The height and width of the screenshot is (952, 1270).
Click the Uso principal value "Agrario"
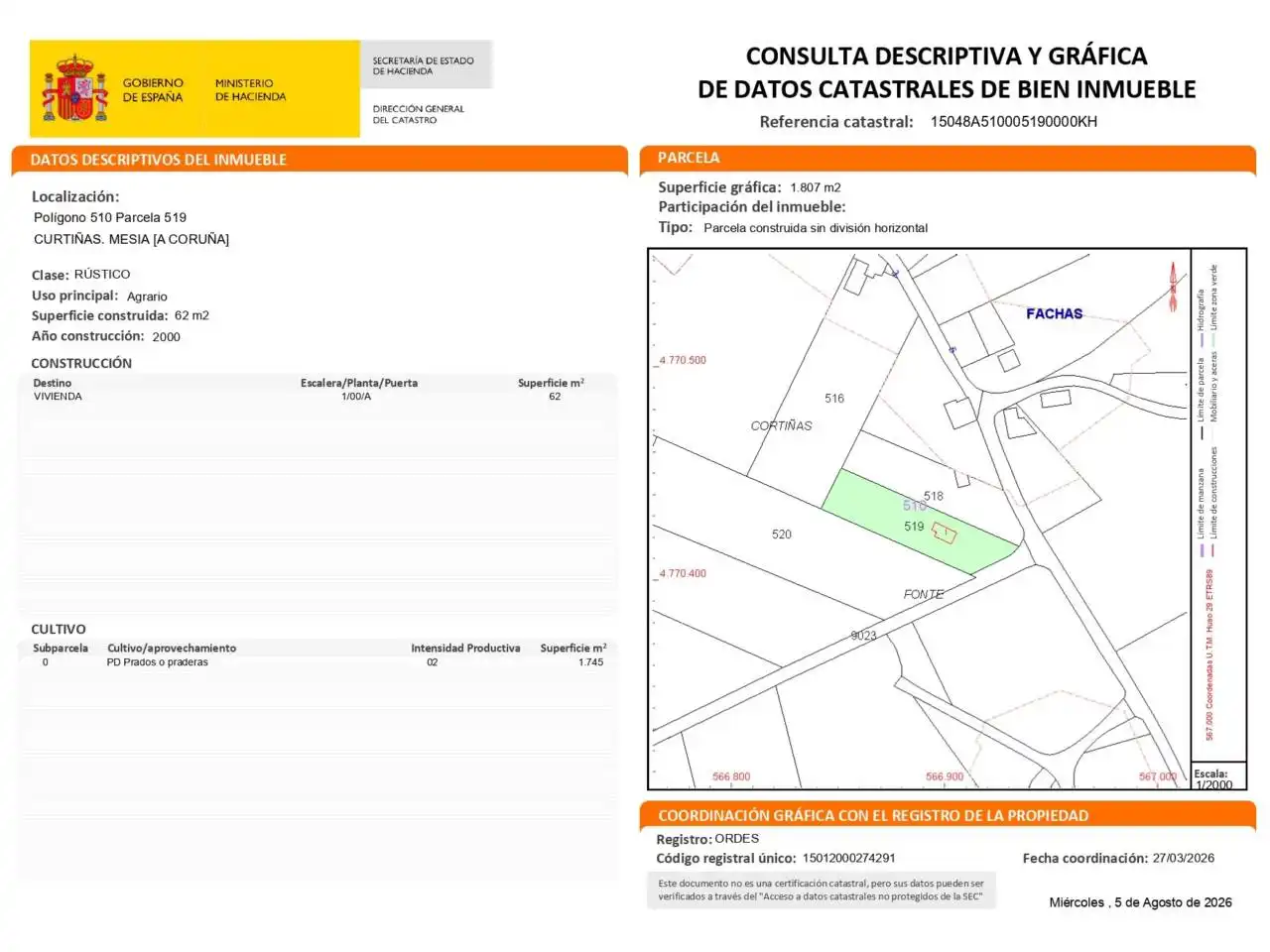click(147, 297)
